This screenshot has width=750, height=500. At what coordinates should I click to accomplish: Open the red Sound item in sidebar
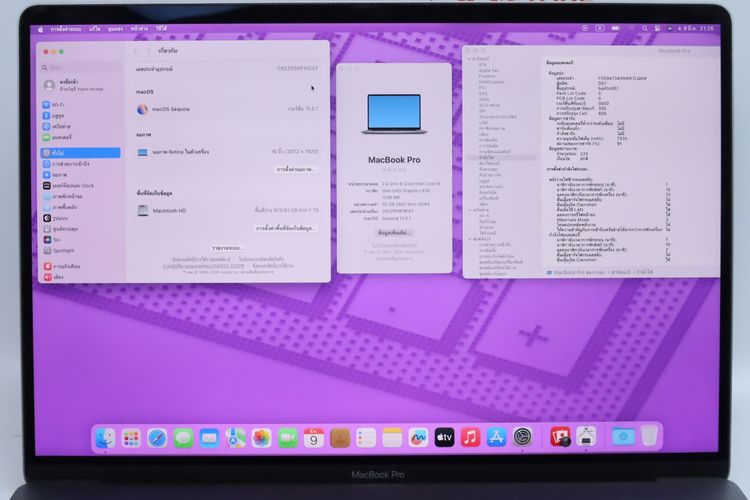coord(80,277)
